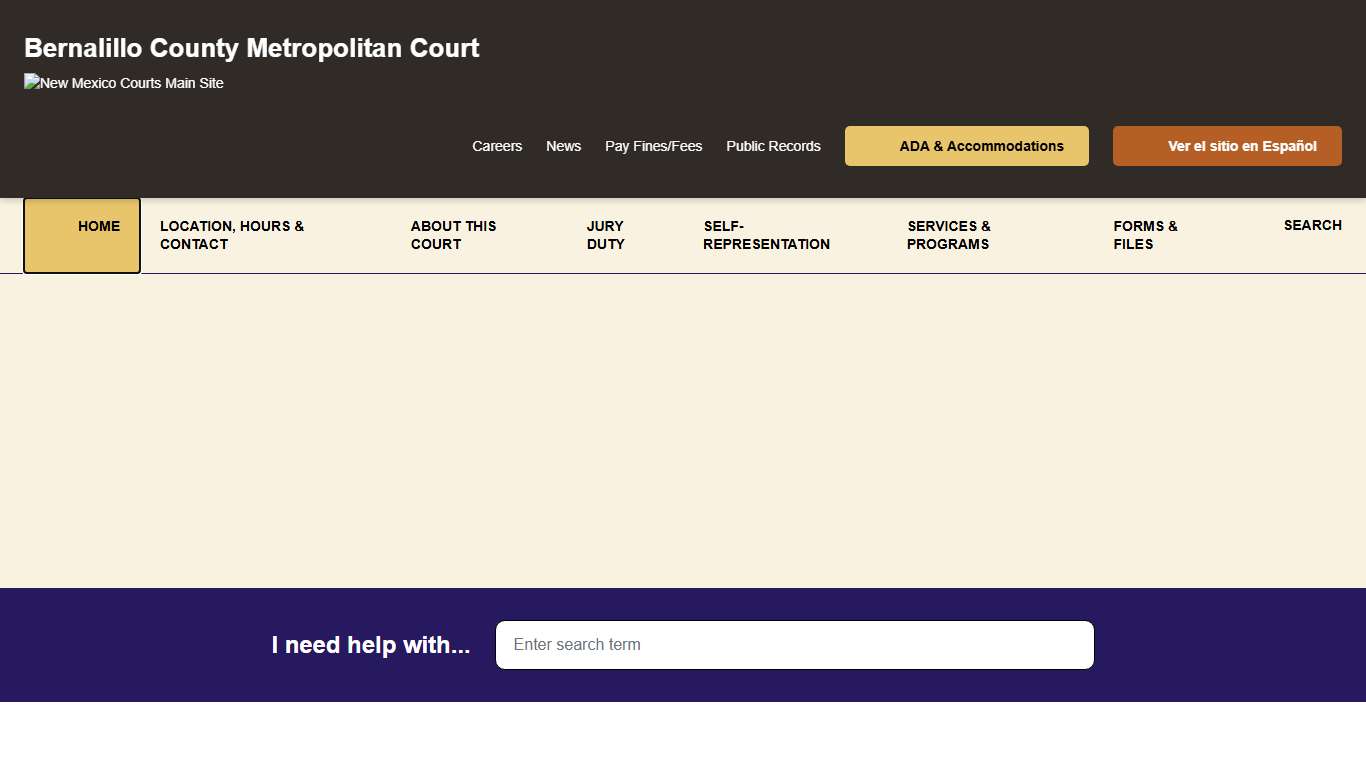The image size is (1366, 768).
Task: Click the I need help with prompt
Action: (x=371, y=645)
